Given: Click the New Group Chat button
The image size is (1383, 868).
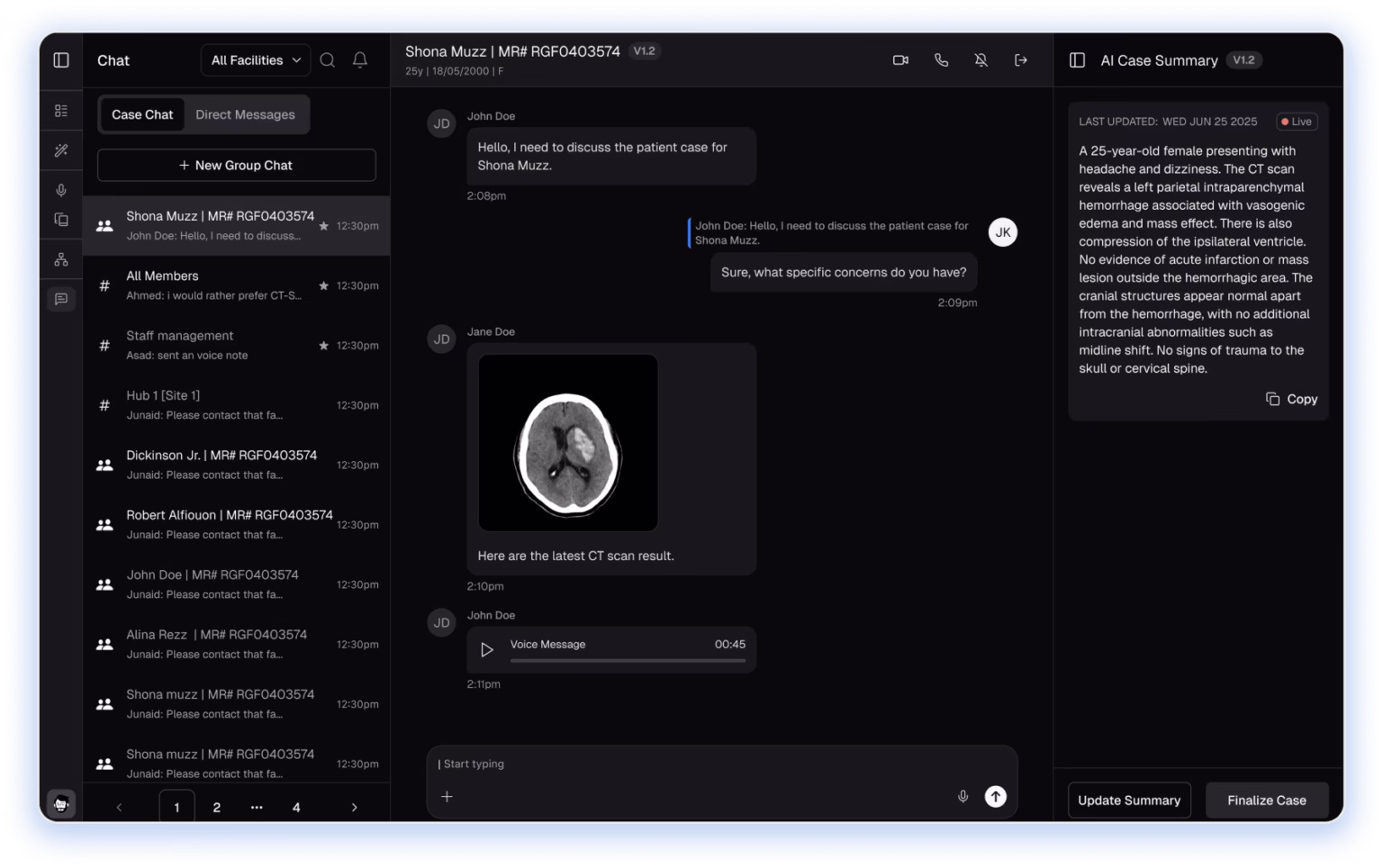Looking at the screenshot, I should tap(236, 166).
